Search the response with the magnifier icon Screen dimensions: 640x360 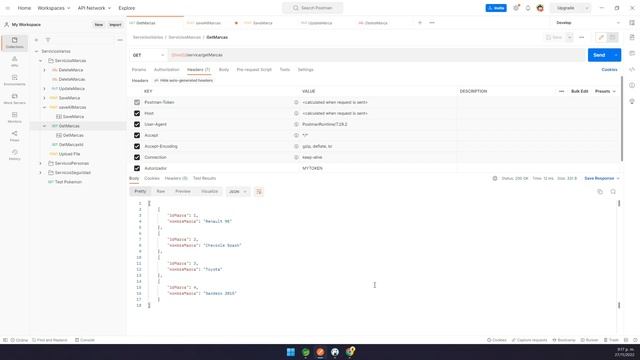(x=613, y=191)
